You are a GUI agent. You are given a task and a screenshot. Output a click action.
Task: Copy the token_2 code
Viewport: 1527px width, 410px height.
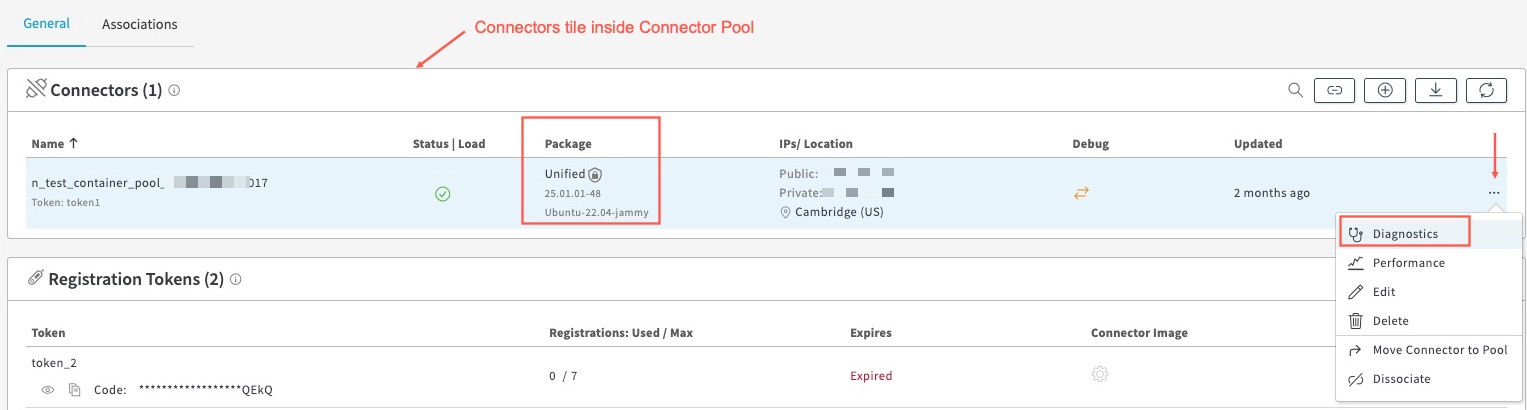74,390
